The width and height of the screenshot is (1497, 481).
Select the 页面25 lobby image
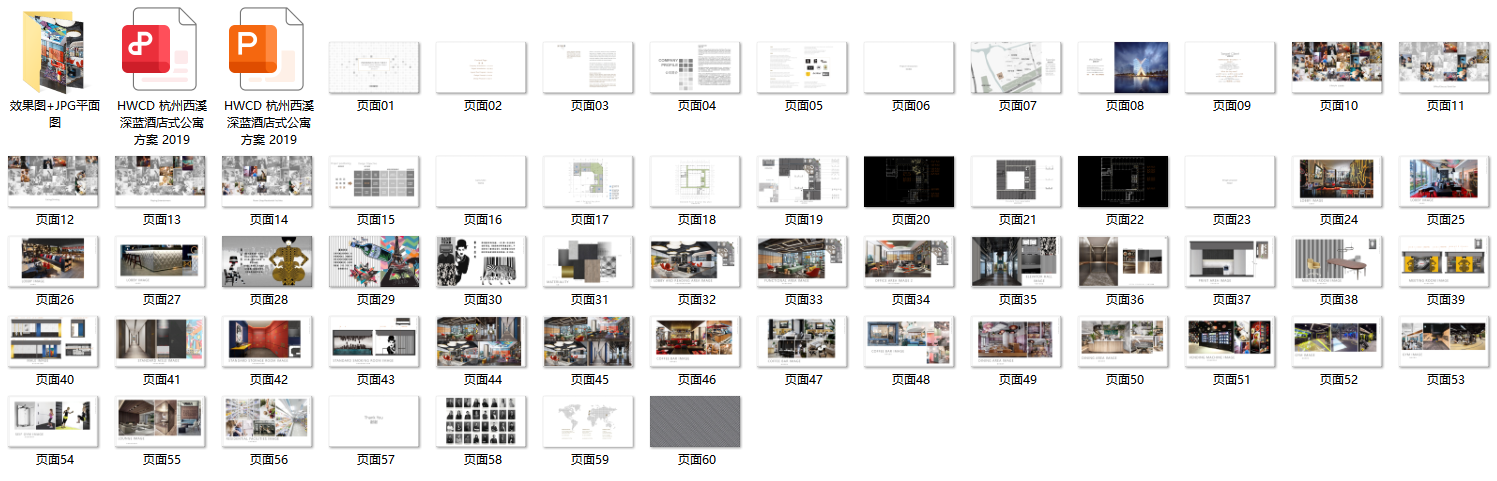pos(1444,181)
